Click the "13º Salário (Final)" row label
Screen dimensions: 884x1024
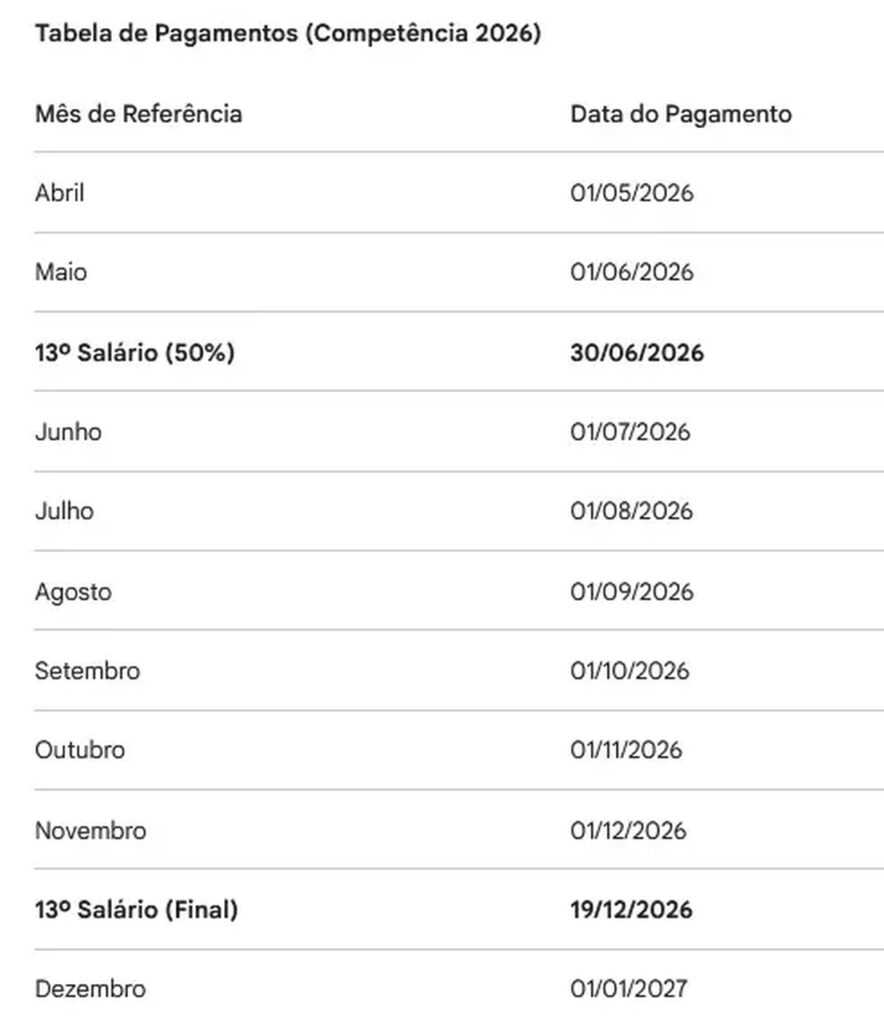[x=136, y=910]
